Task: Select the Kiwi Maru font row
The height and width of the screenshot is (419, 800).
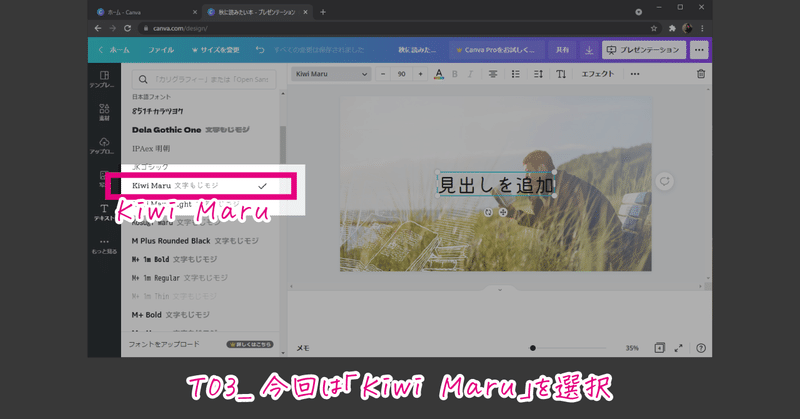Action: [x=202, y=186]
